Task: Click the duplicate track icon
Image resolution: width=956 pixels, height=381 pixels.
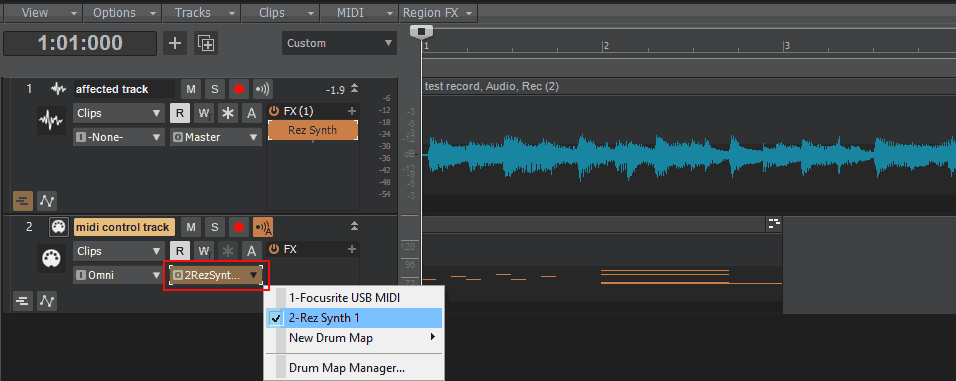Action: click(206, 43)
